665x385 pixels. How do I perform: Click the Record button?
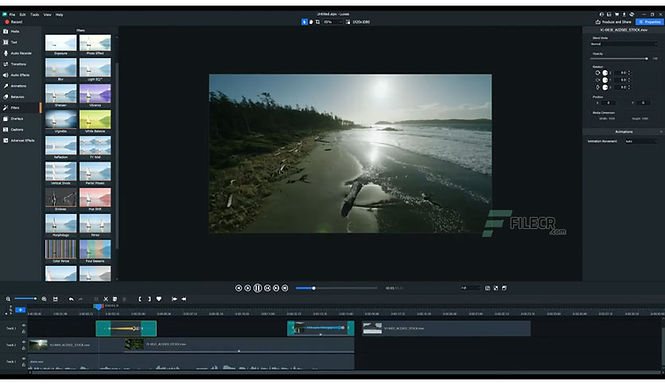click(x=14, y=22)
